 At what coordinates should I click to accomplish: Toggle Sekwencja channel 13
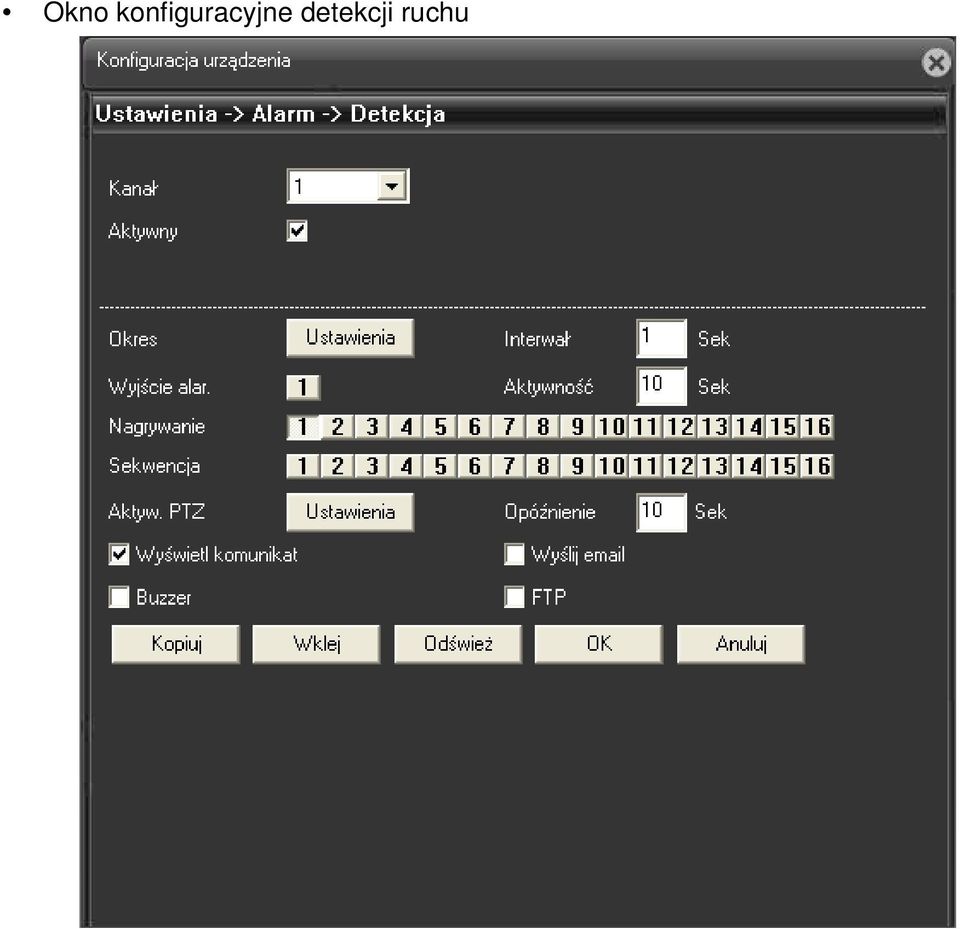click(x=714, y=466)
